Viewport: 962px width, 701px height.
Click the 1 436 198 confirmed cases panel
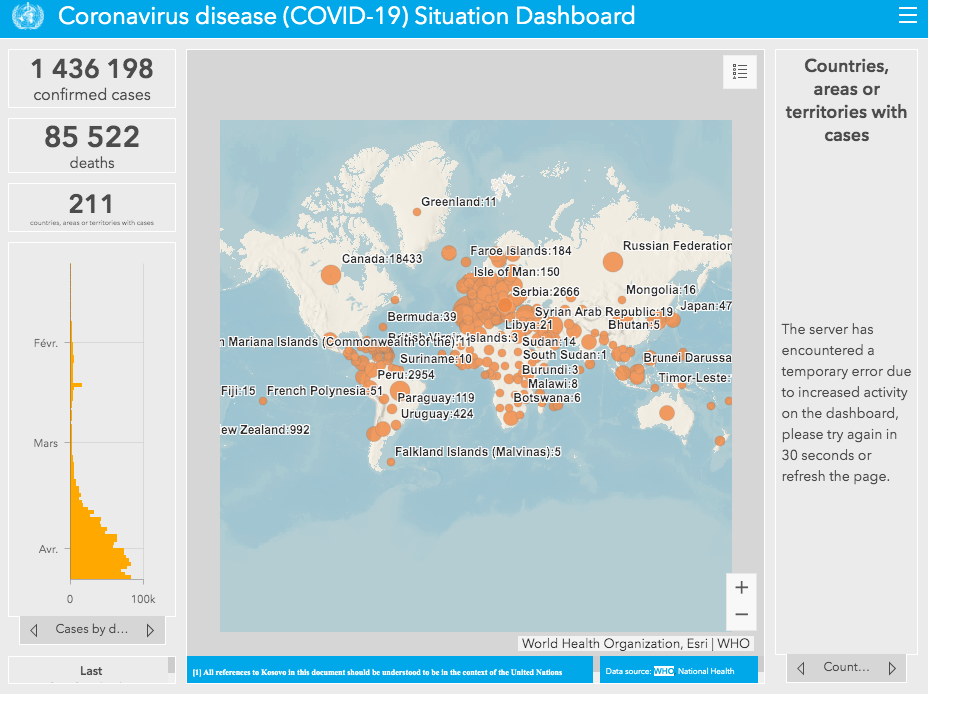pos(92,79)
